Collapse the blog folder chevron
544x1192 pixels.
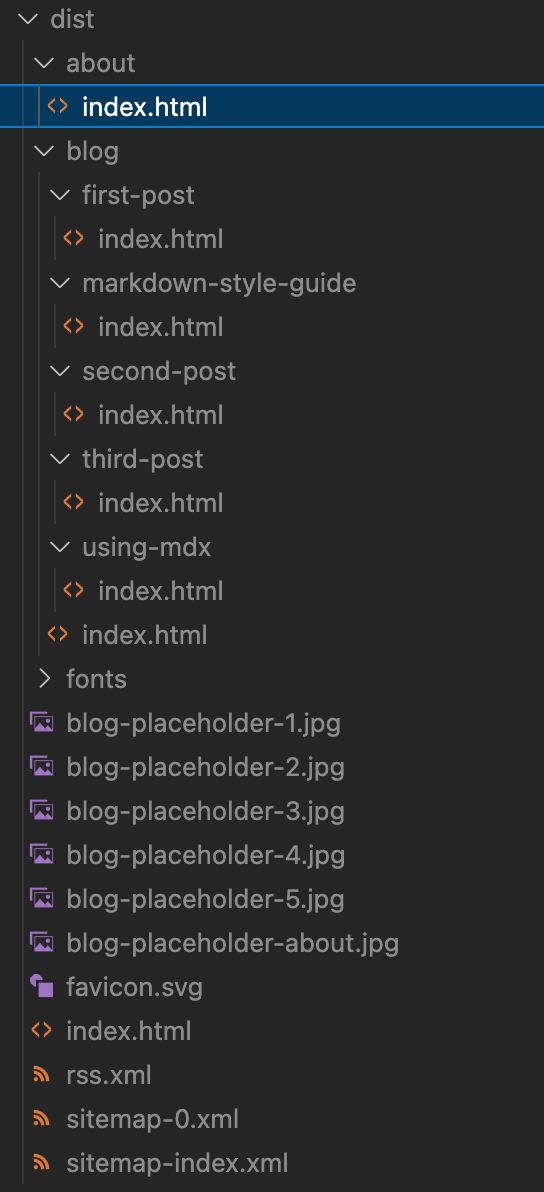pos(46,151)
